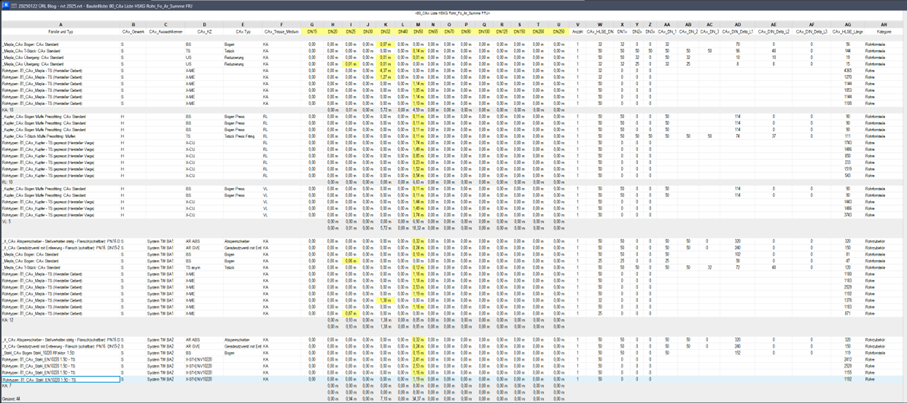The height and width of the screenshot is (403, 907).
Task: Select the 'TS asym' cell in CAx_KZ column
Action: 192,268
